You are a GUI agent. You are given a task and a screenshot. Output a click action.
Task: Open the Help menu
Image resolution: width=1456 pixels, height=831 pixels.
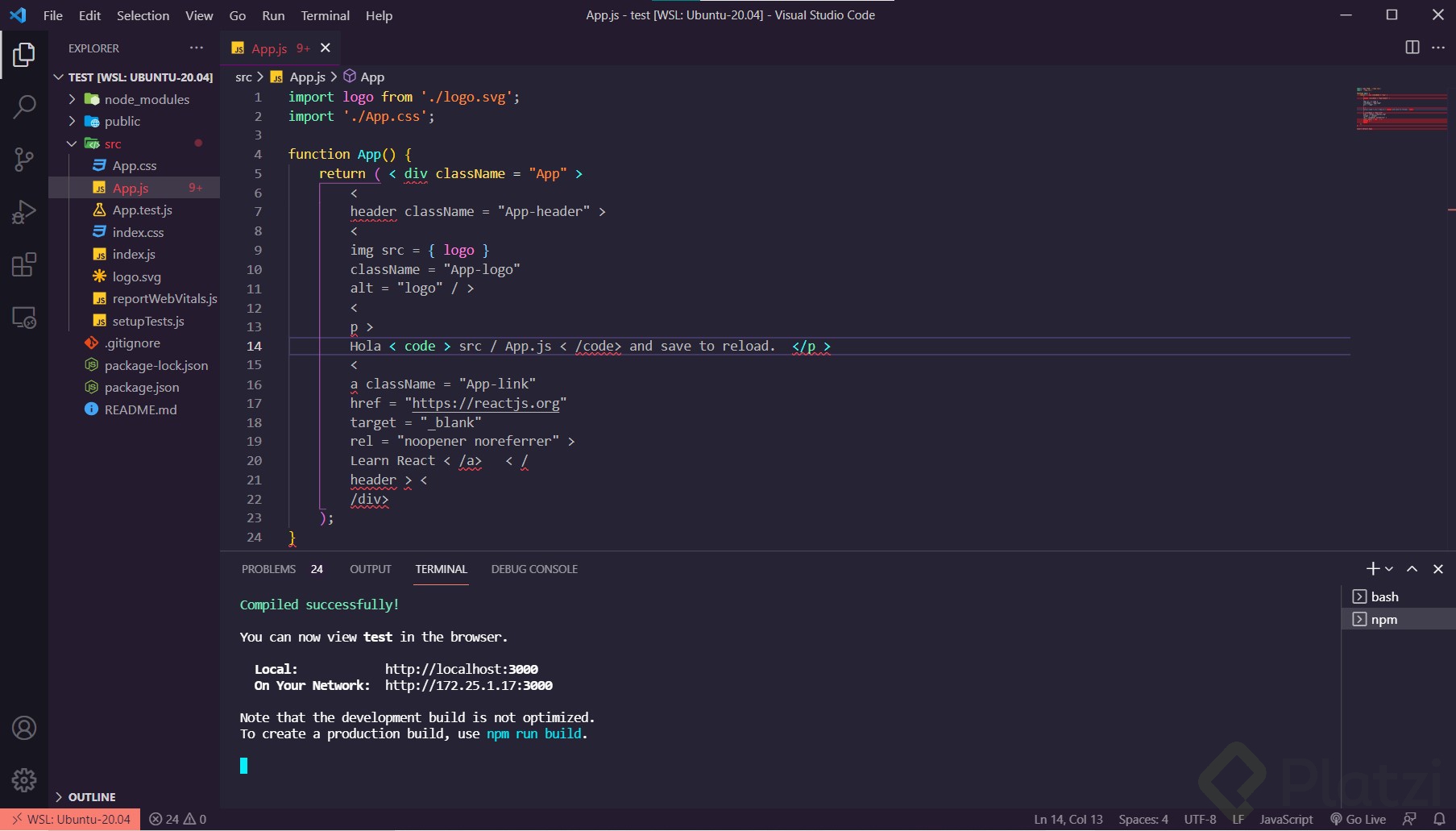pos(379,15)
